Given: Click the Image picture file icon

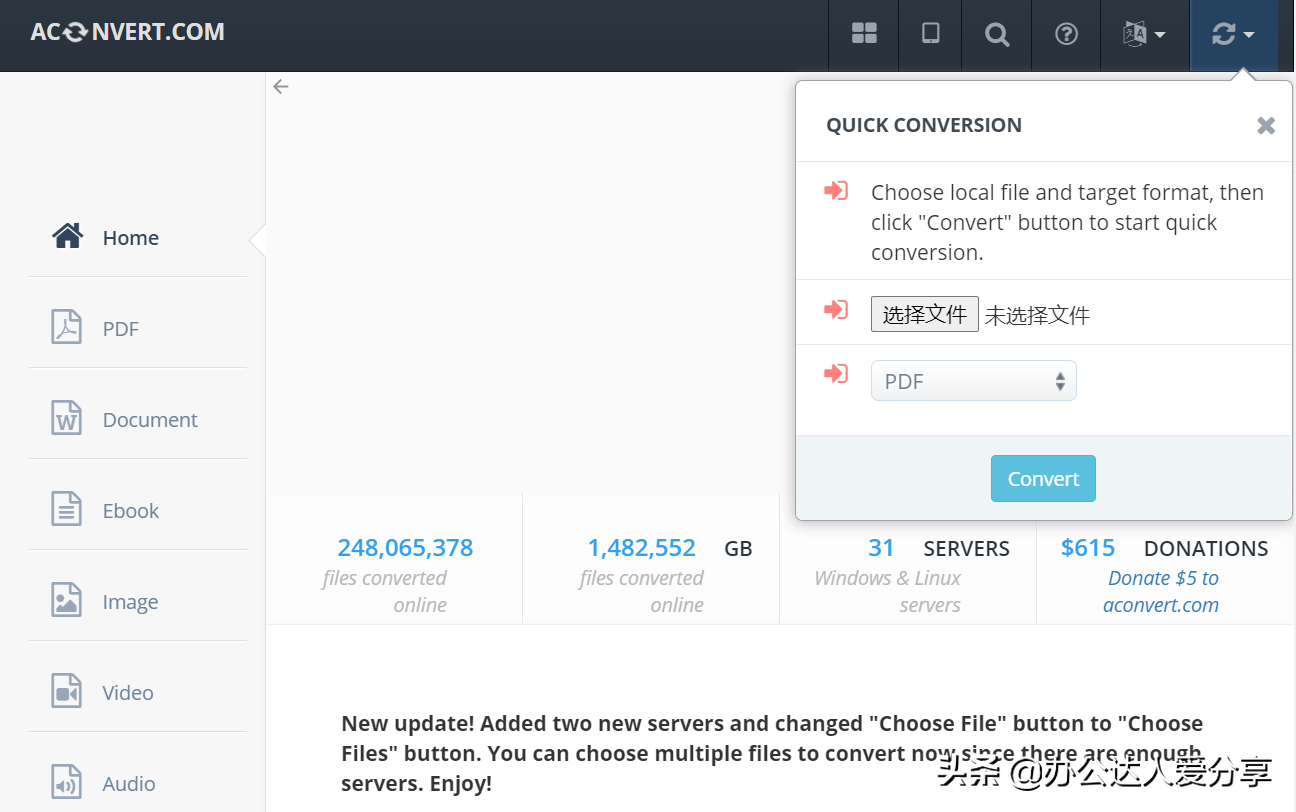Looking at the screenshot, I should 66,600.
